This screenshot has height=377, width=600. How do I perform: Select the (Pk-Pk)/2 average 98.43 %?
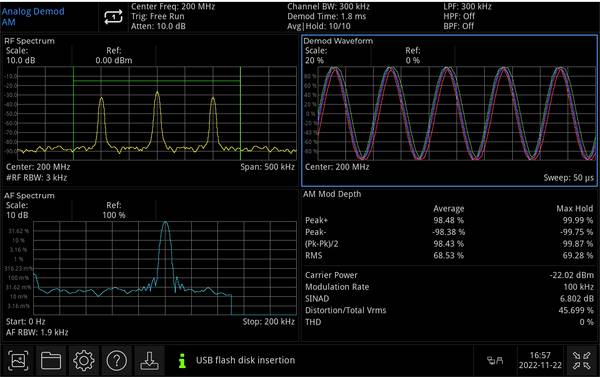coord(448,244)
